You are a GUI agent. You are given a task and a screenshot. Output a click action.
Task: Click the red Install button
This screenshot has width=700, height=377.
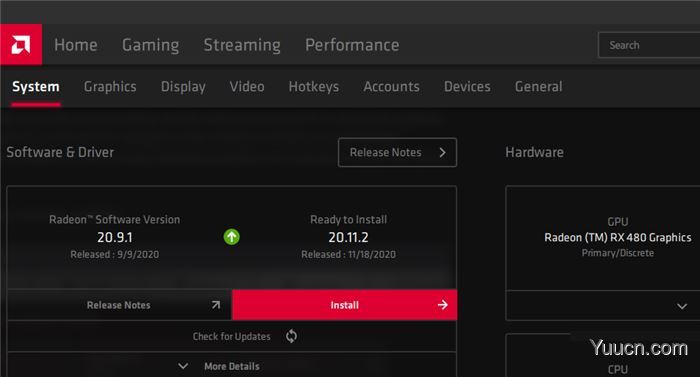(x=345, y=305)
